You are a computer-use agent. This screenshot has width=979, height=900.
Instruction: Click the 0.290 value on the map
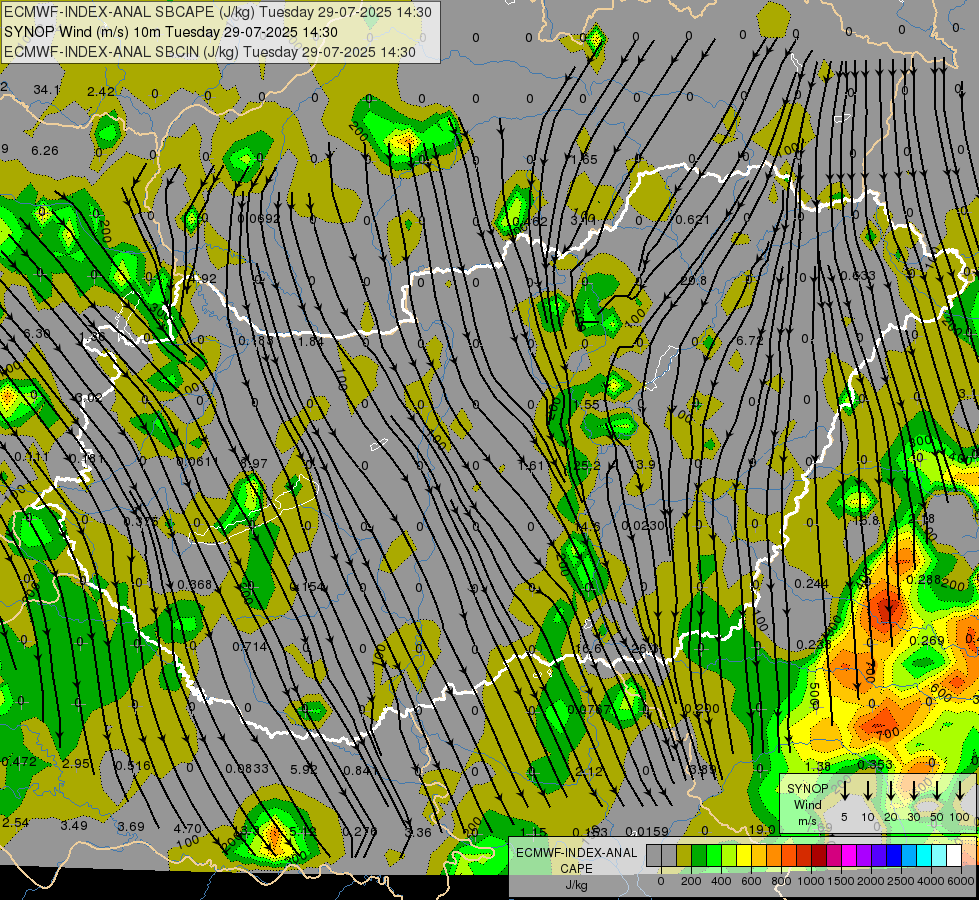tap(702, 709)
